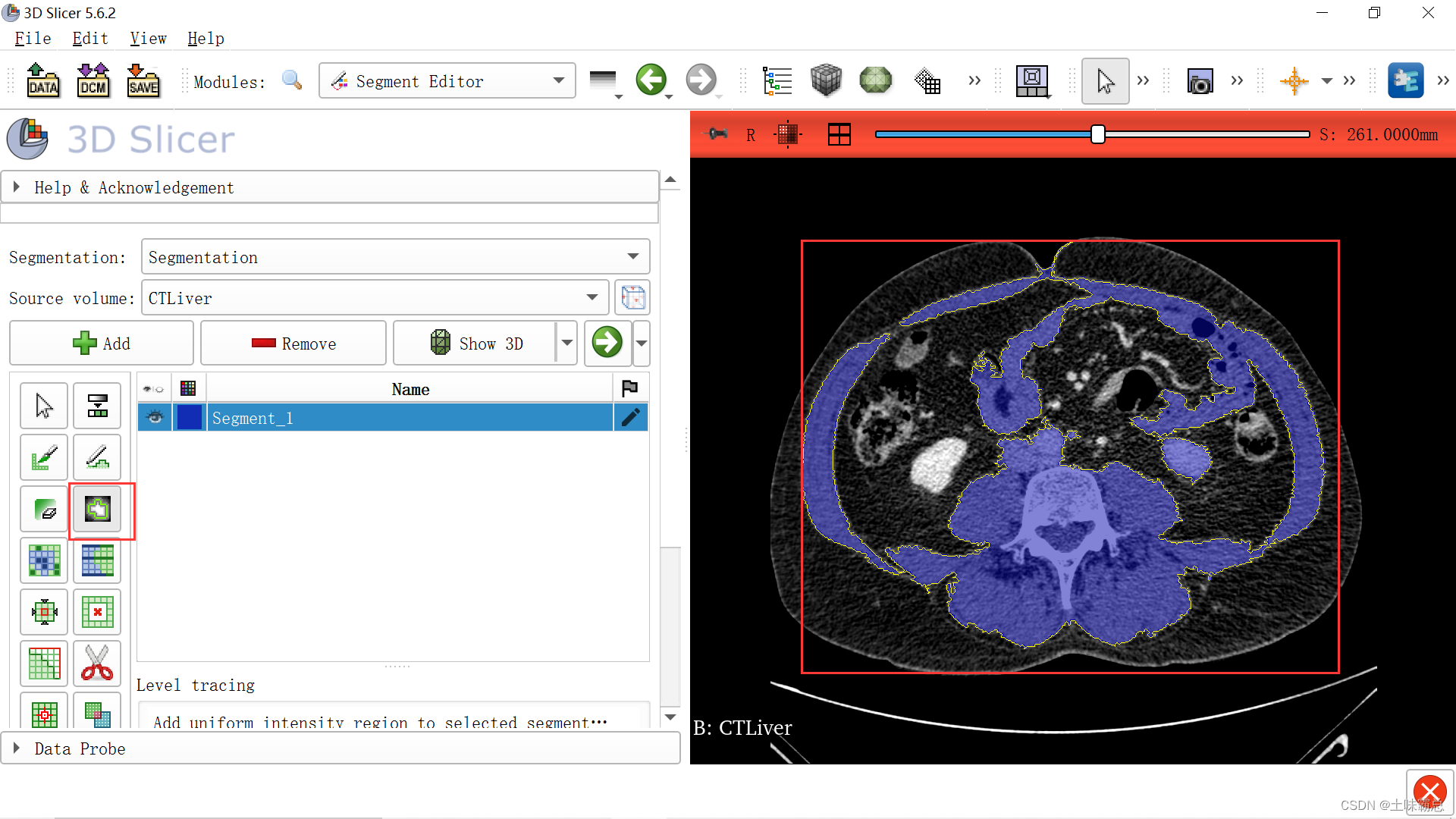Select the Grow from seeds effect
Screen dimensions: 1456x819
tap(43, 561)
